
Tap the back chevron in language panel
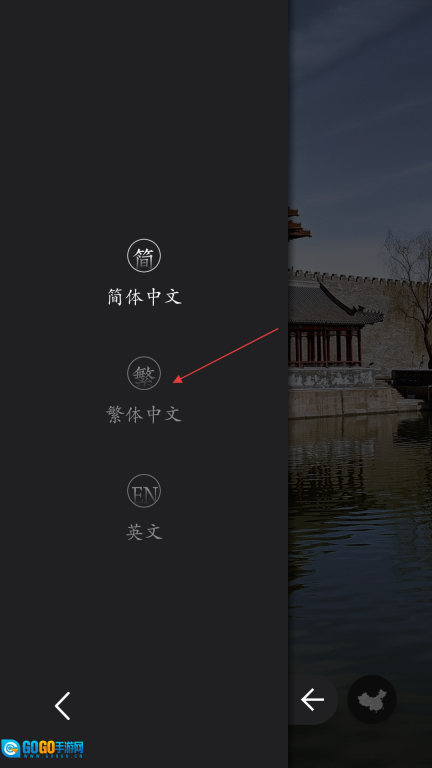pyautogui.click(x=62, y=706)
